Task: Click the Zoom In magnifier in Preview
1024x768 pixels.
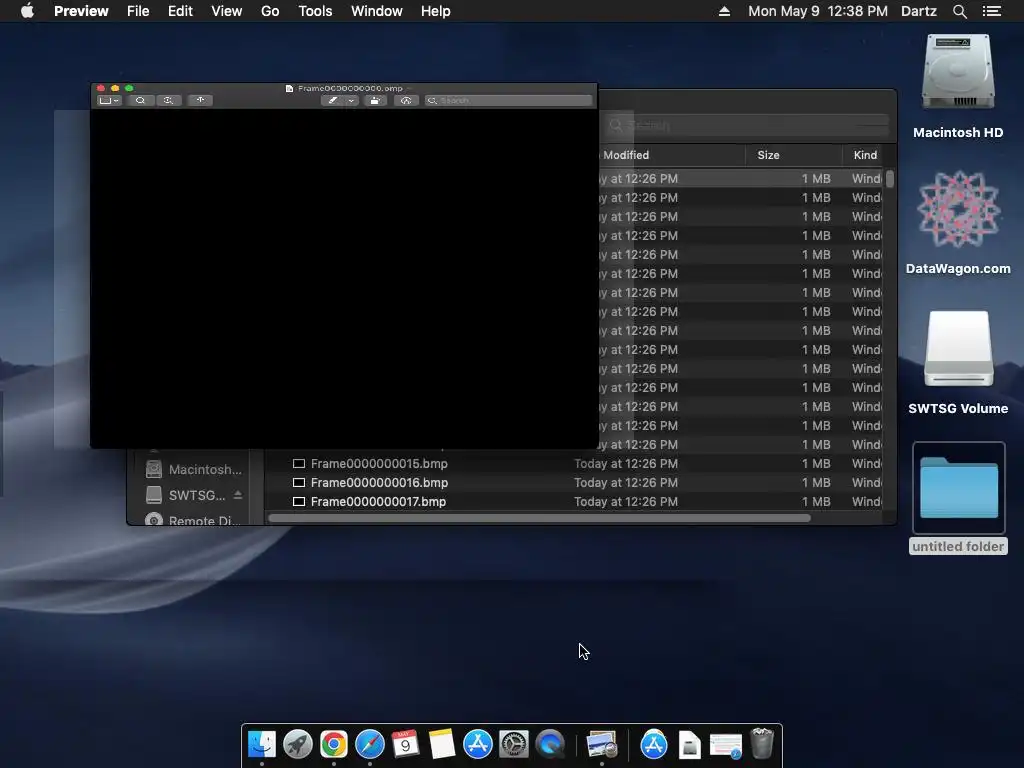Action: (x=168, y=101)
